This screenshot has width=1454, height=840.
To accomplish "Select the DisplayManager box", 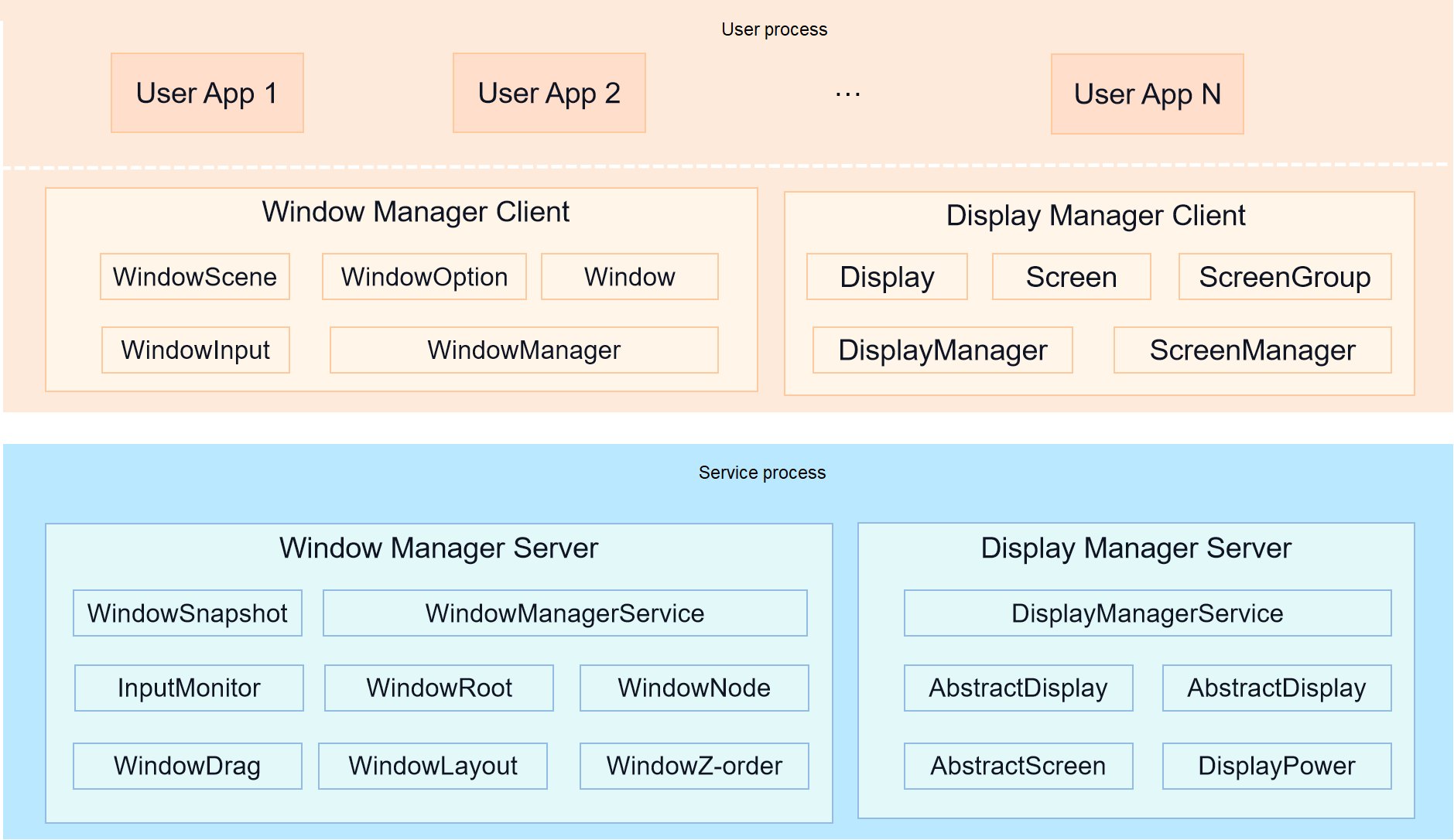I will point(943,350).
